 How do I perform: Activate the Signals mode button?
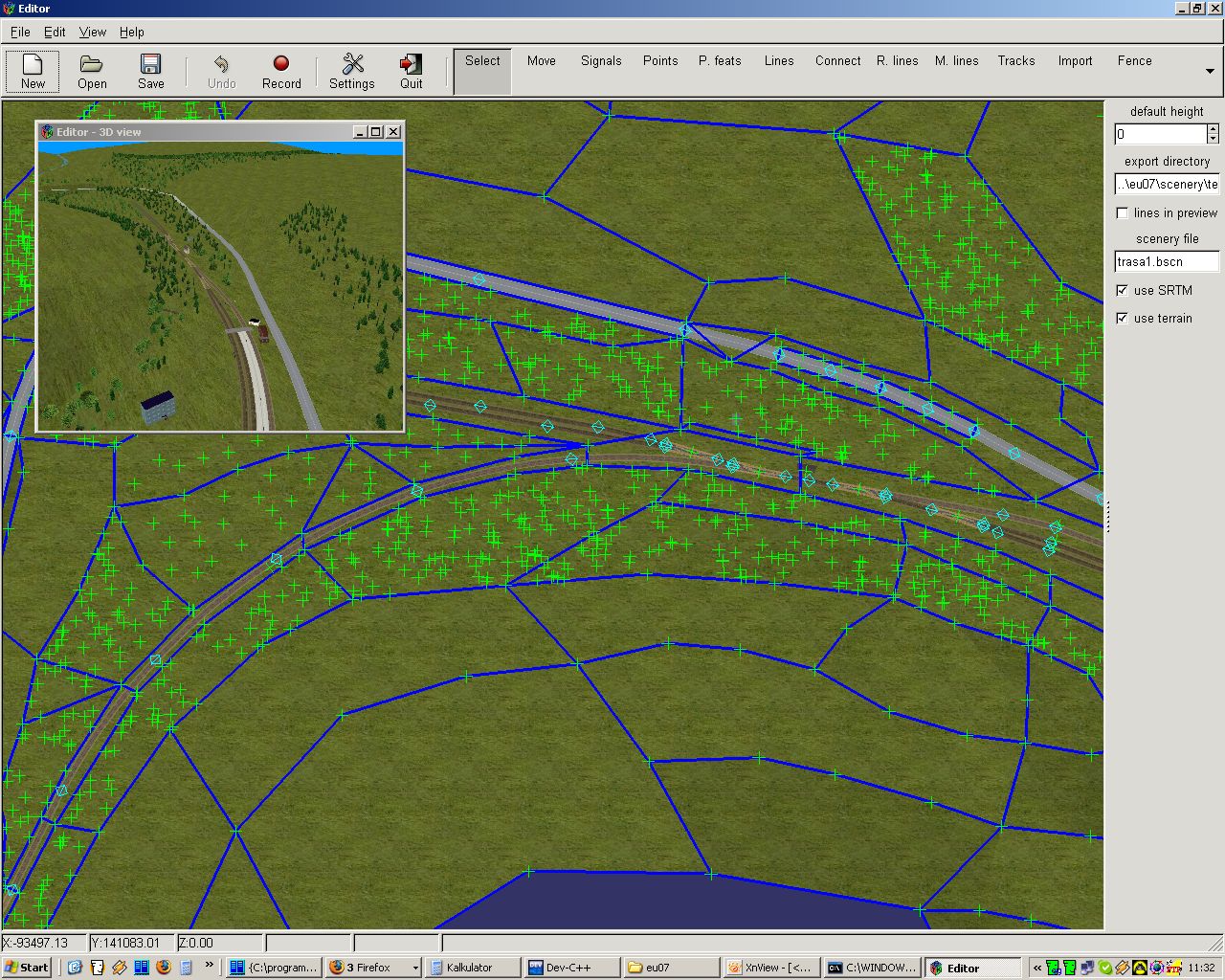pyautogui.click(x=601, y=61)
